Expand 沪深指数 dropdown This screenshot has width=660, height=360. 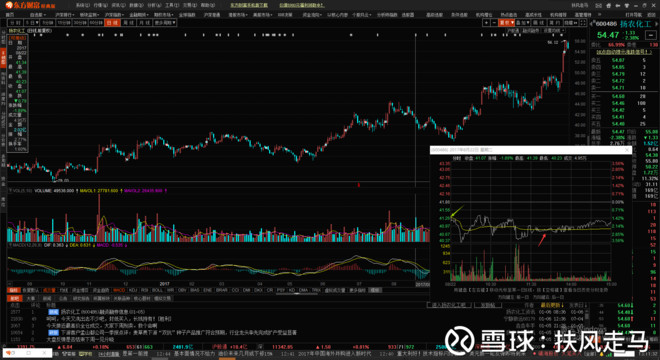click(114, 15)
